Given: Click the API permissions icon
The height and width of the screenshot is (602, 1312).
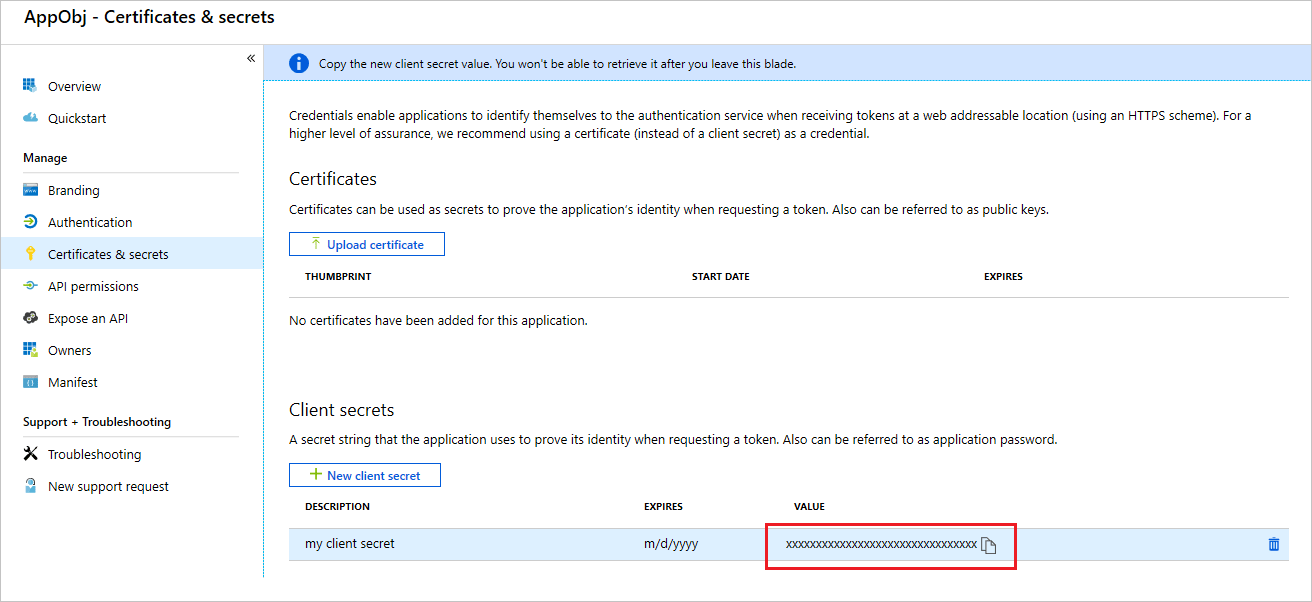Looking at the screenshot, I should tap(32, 285).
